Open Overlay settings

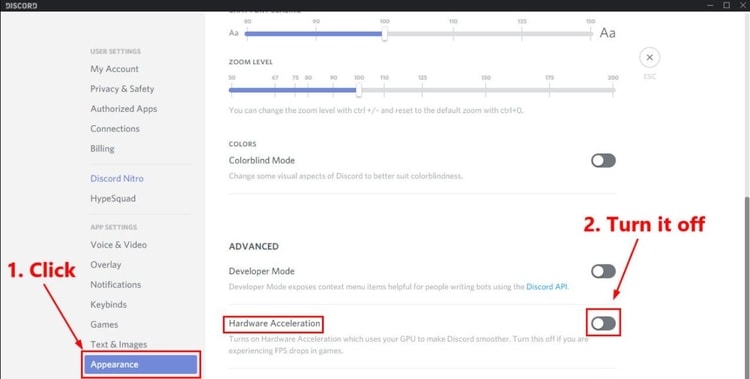106,265
